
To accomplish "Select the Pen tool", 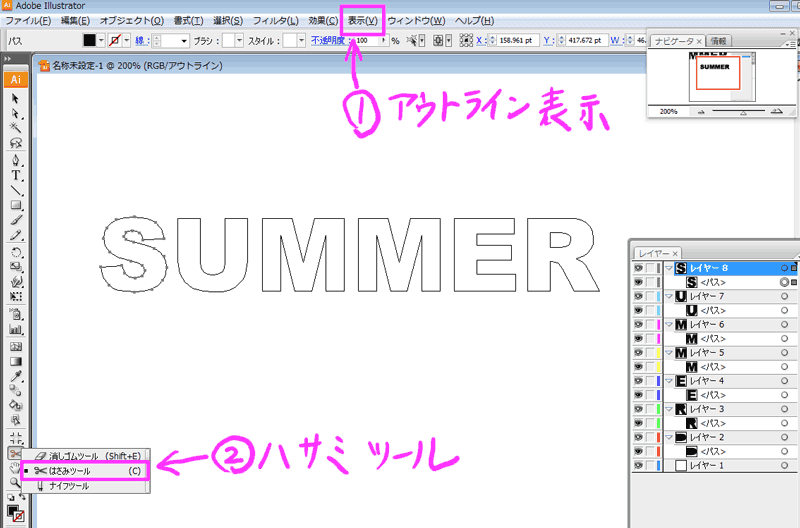I will (16, 160).
